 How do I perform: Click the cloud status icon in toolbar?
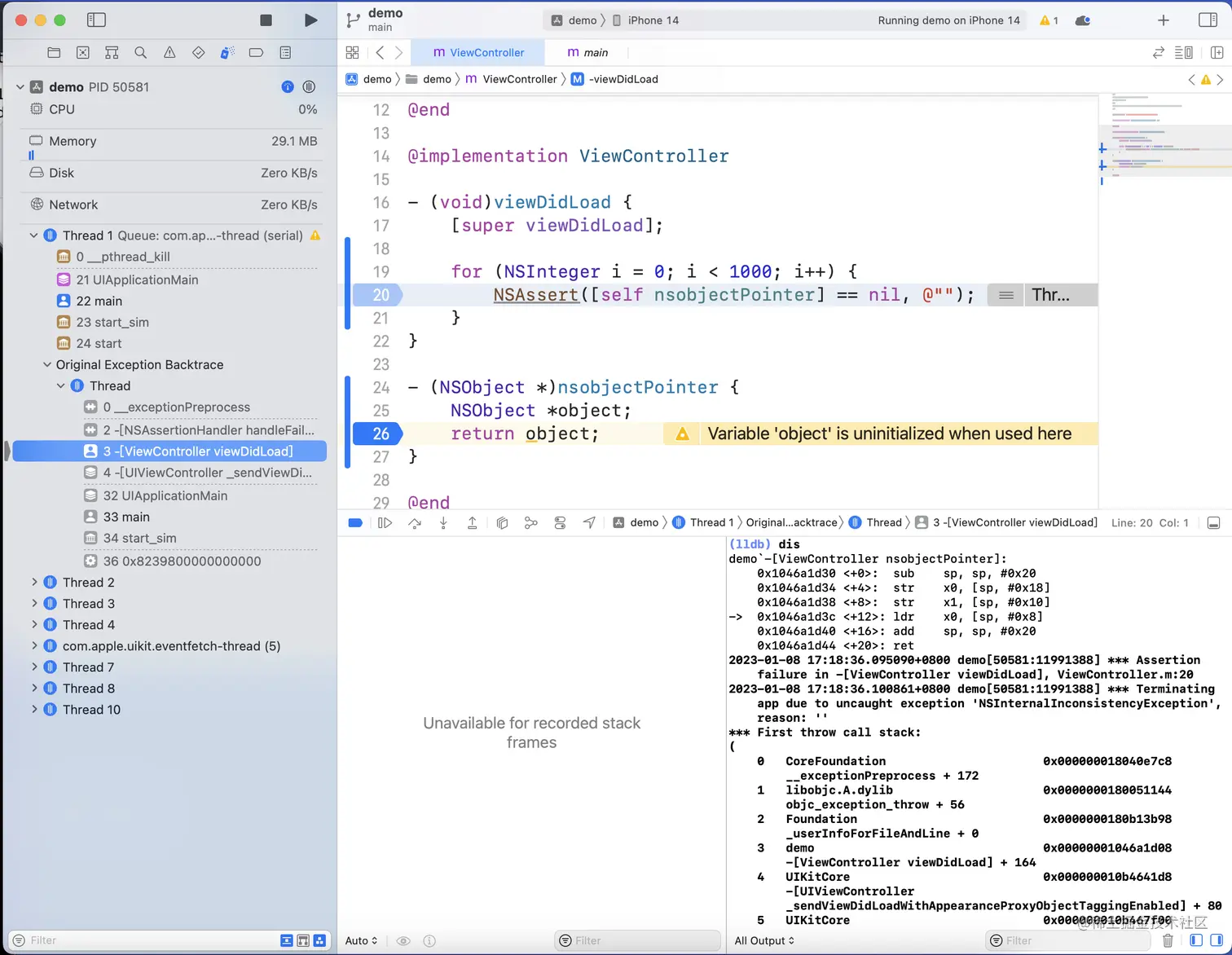1083,20
